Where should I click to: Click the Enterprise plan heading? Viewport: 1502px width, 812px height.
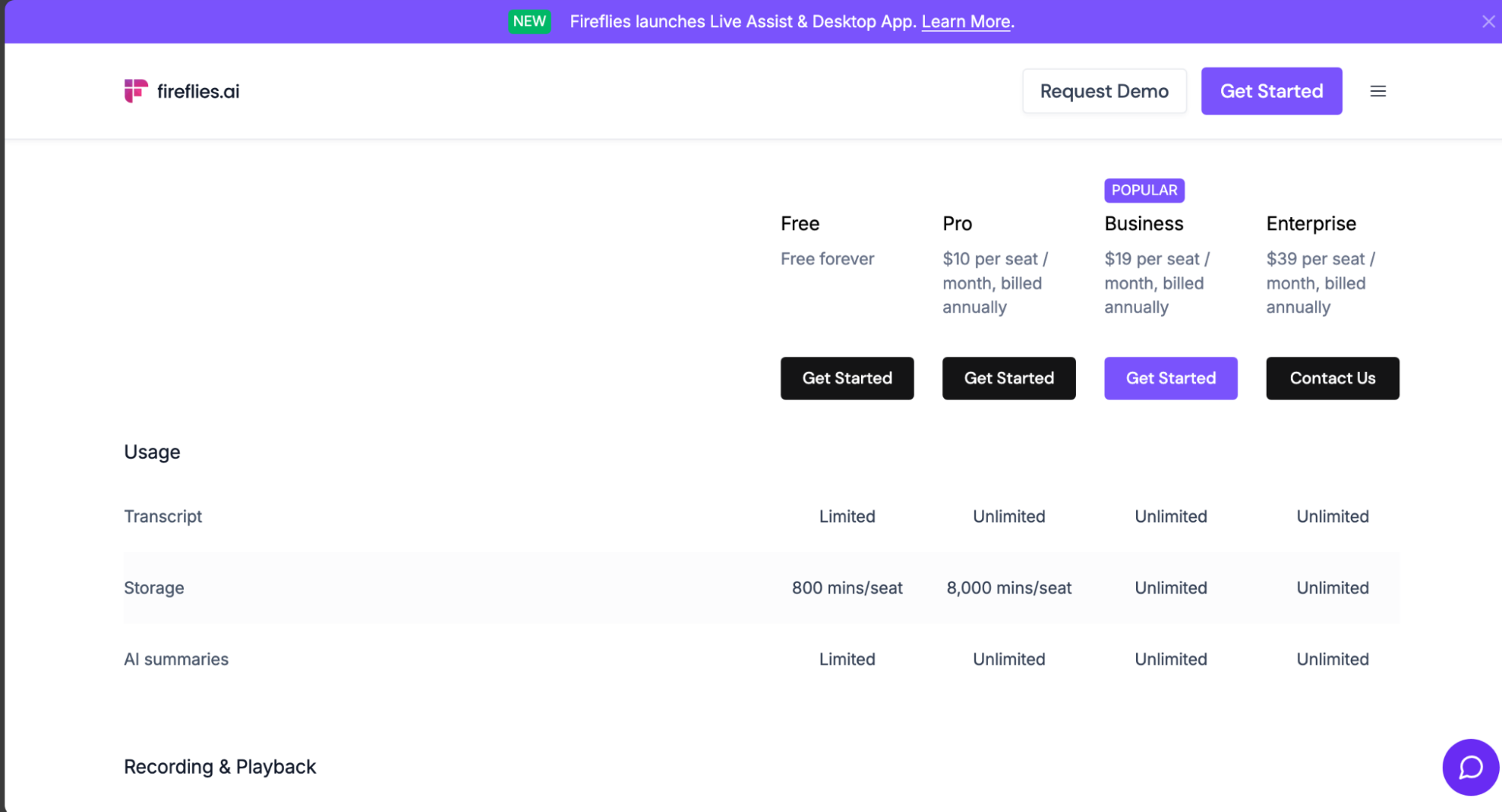pos(1310,224)
